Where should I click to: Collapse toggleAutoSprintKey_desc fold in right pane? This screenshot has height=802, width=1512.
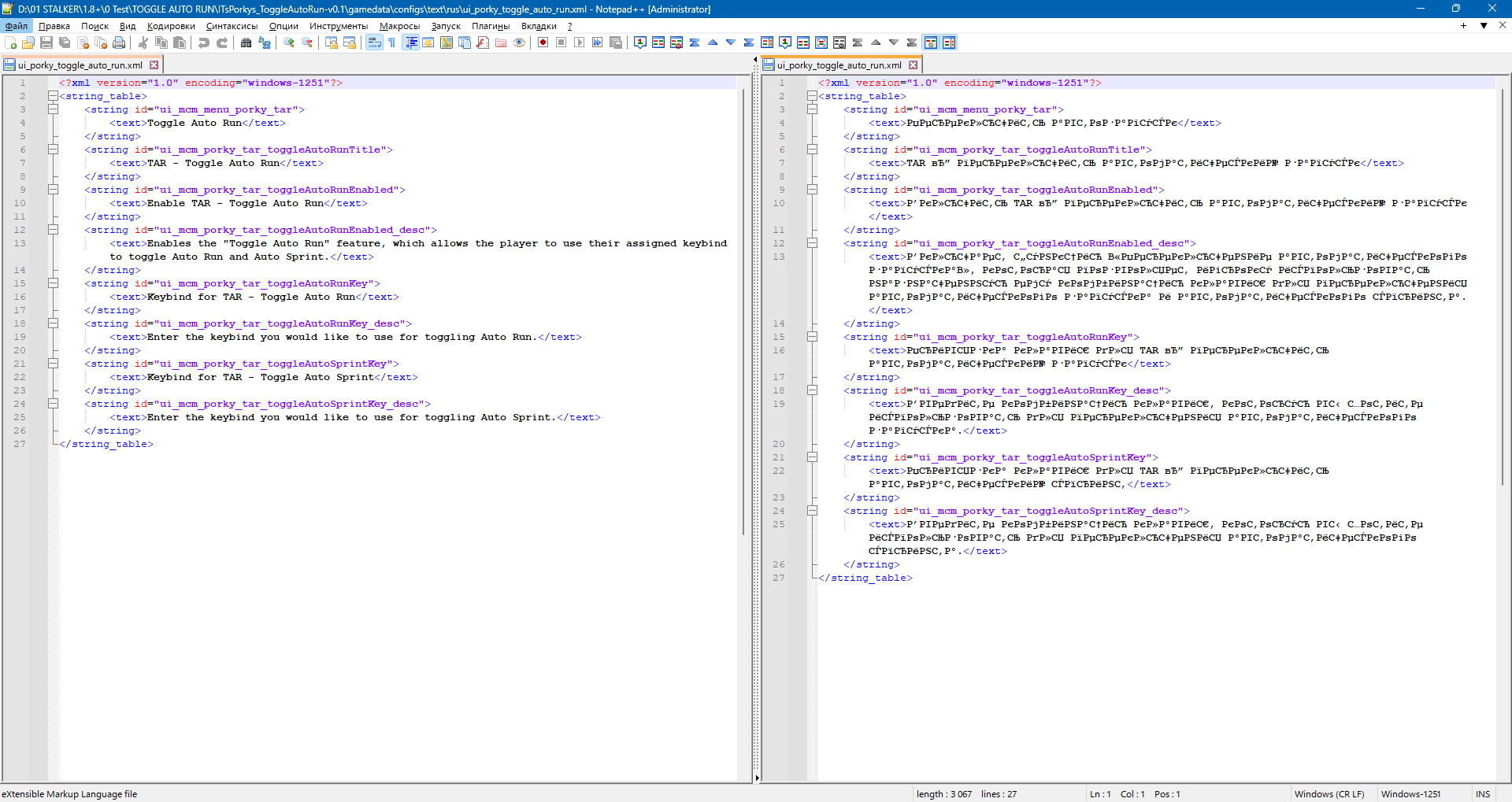[812, 511]
